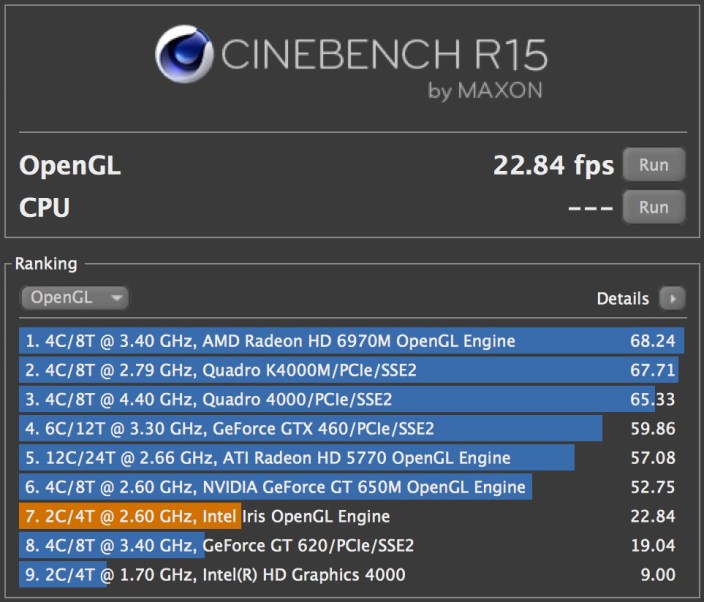This screenshot has height=602, width=704.
Task: Run the CPU benchmark
Action: [653, 208]
